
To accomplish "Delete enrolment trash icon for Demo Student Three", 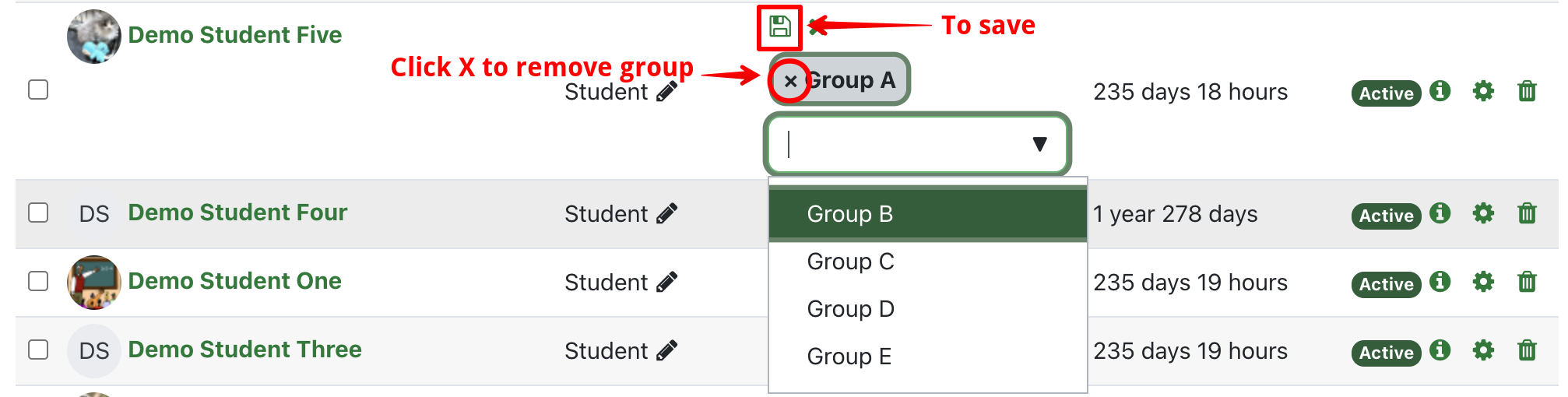I will click(1527, 351).
